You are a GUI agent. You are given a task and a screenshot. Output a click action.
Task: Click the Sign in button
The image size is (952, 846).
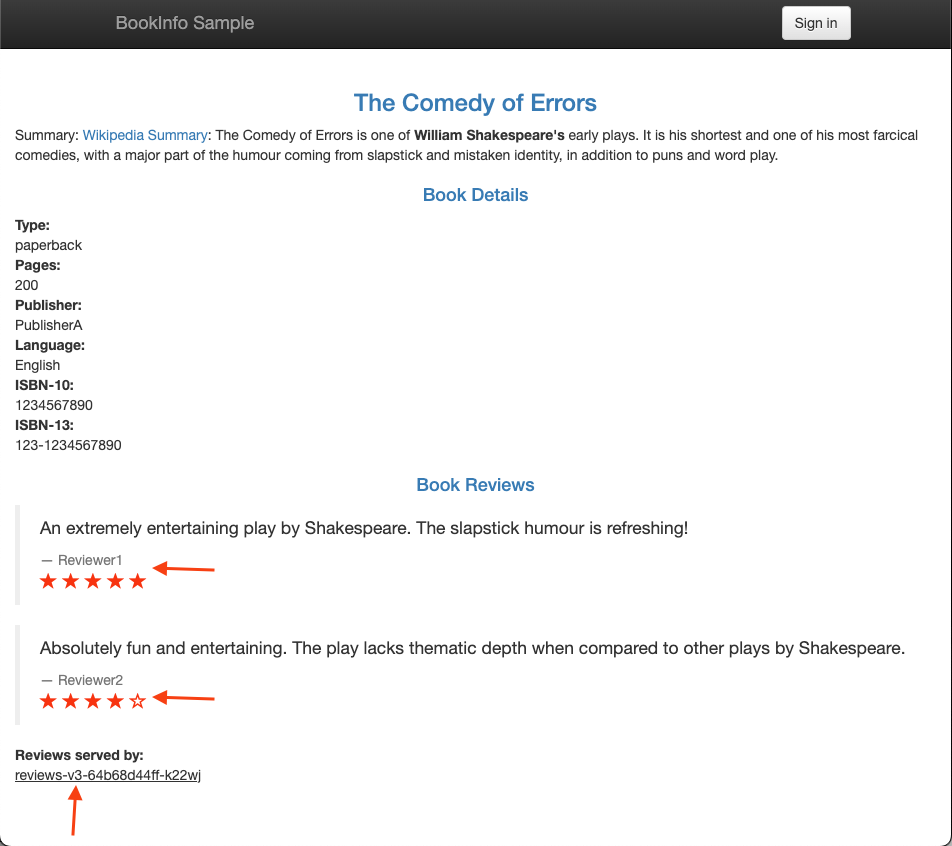click(816, 22)
